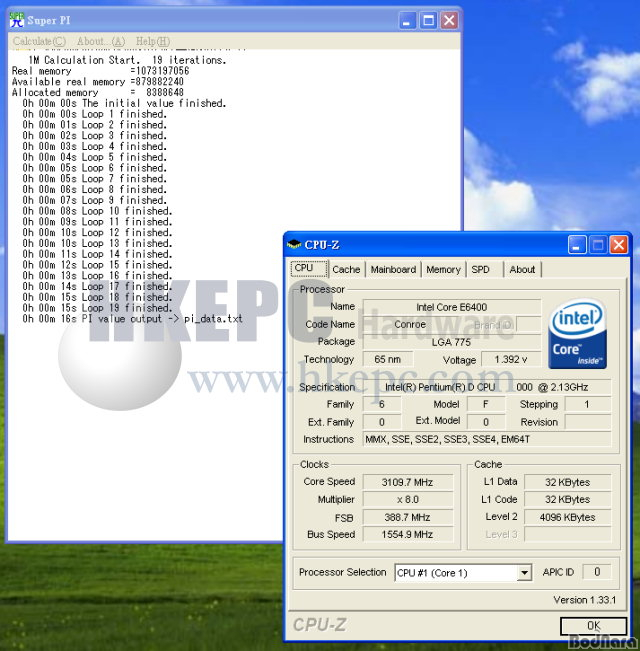Click the CPU-Z chip icon in title bar
The height and width of the screenshot is (651, 640).
coord(294,245)
